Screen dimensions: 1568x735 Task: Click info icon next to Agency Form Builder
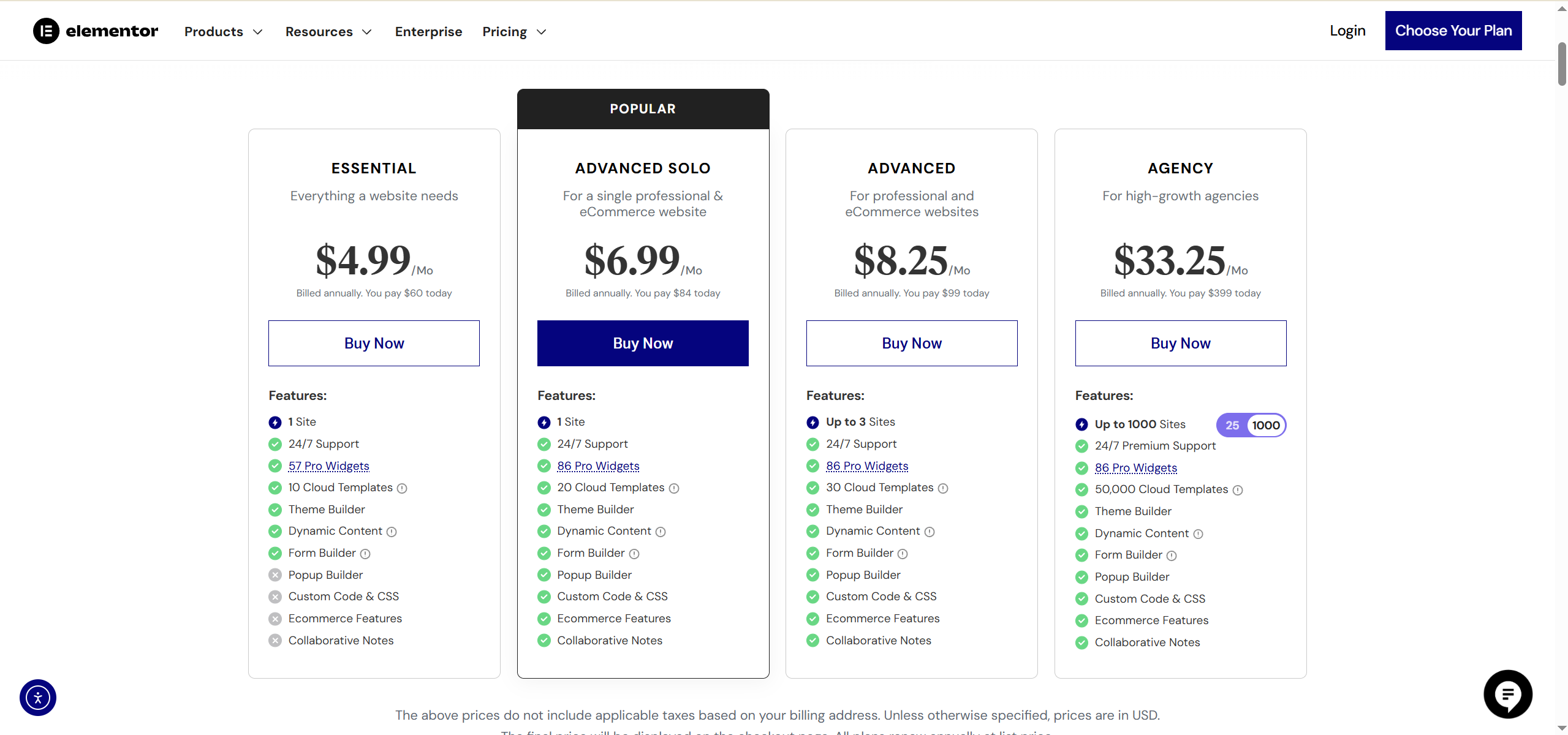[1172, 556]
